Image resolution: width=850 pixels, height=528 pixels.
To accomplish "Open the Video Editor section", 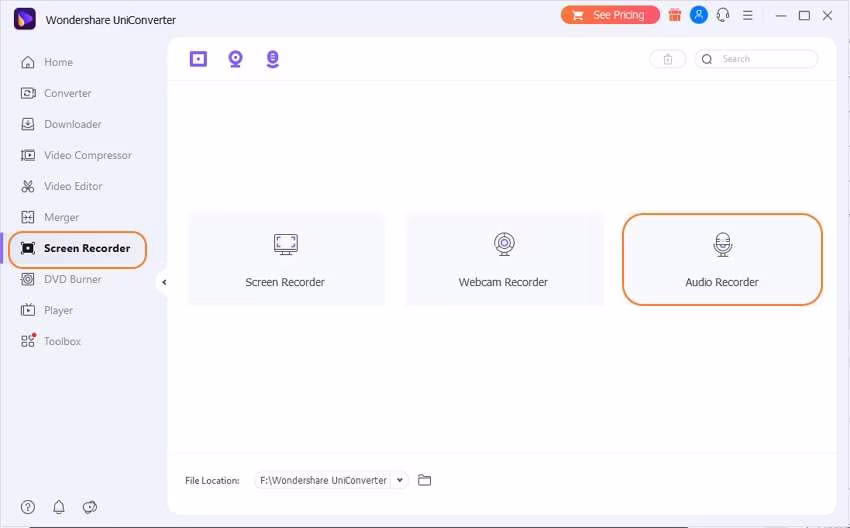I will coord(61,186).
